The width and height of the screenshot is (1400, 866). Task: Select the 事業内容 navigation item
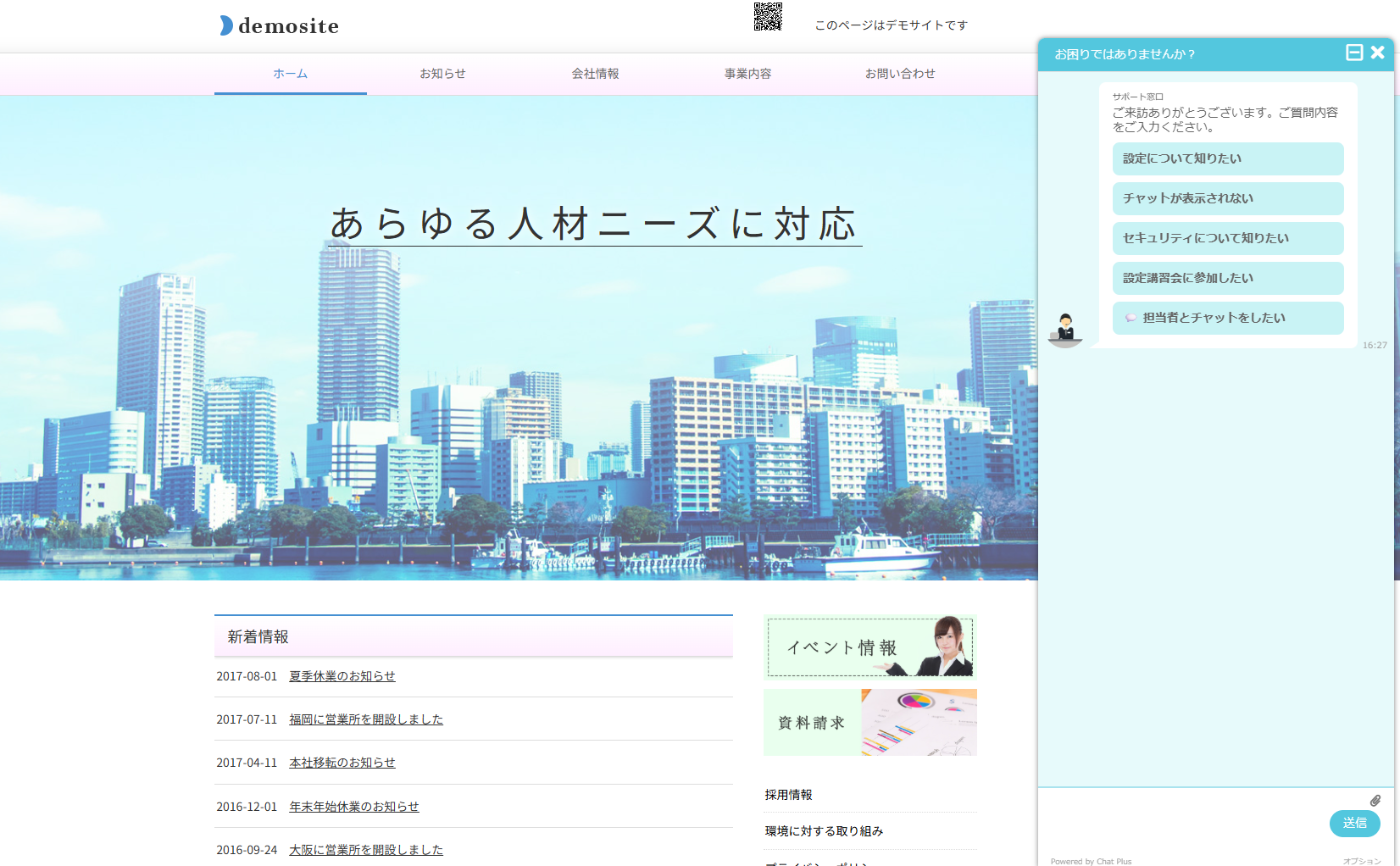pyautogui.click(x=747, y=74)
